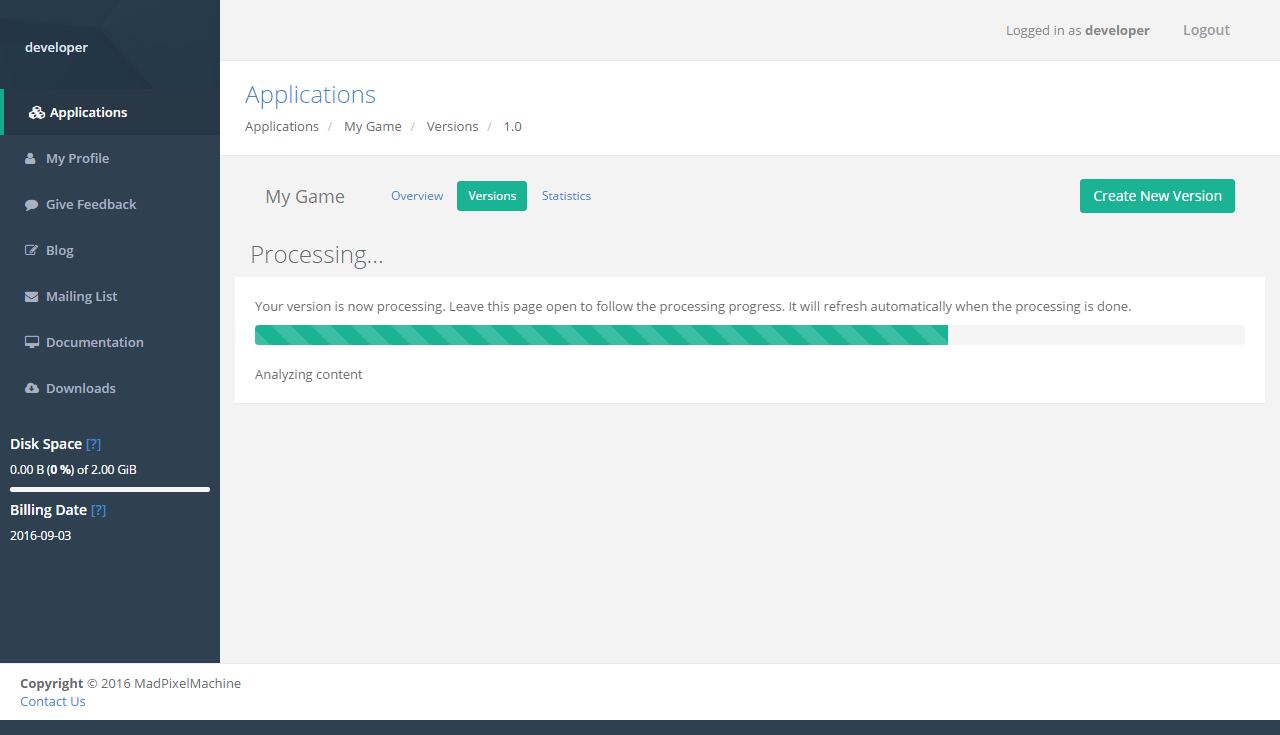Open the Applications sidebar menu item

[x=110, y=112]
